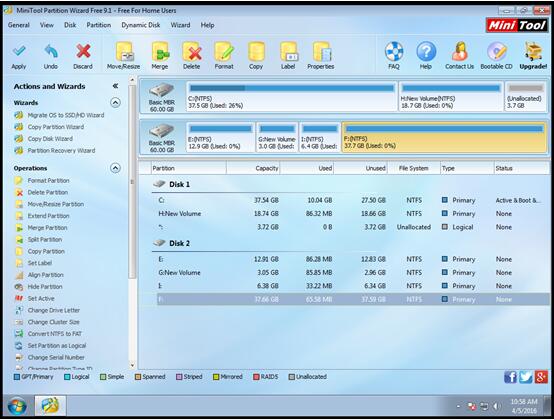Click the Help question mark icon
The width and height of the screenshot is (554, 420).
pos(426,51)
